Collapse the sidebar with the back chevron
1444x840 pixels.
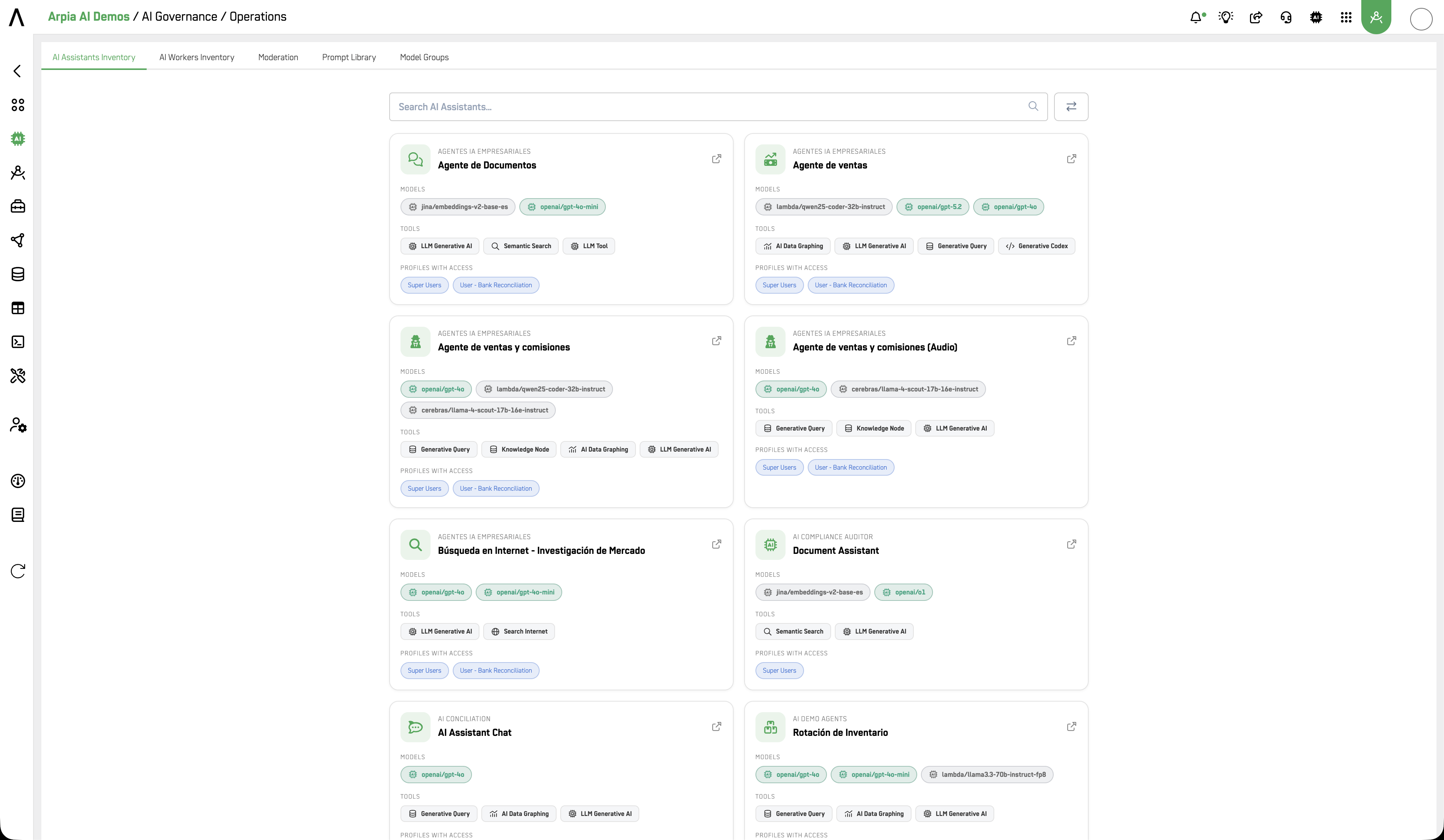pos(17,71)
